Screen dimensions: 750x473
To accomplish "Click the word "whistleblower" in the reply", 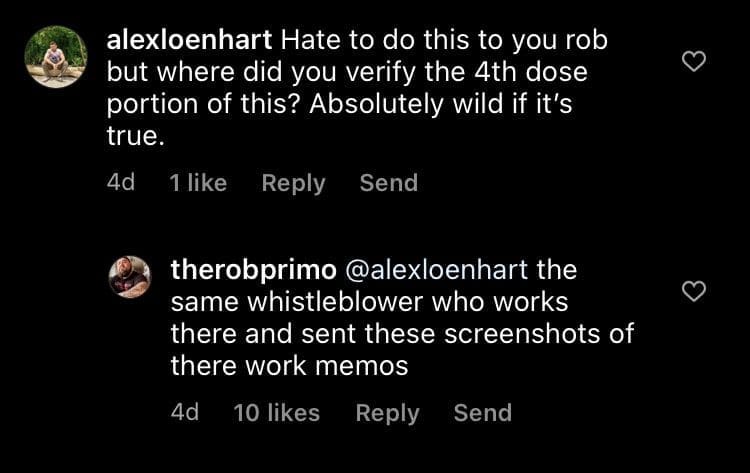I will point(342,301).
